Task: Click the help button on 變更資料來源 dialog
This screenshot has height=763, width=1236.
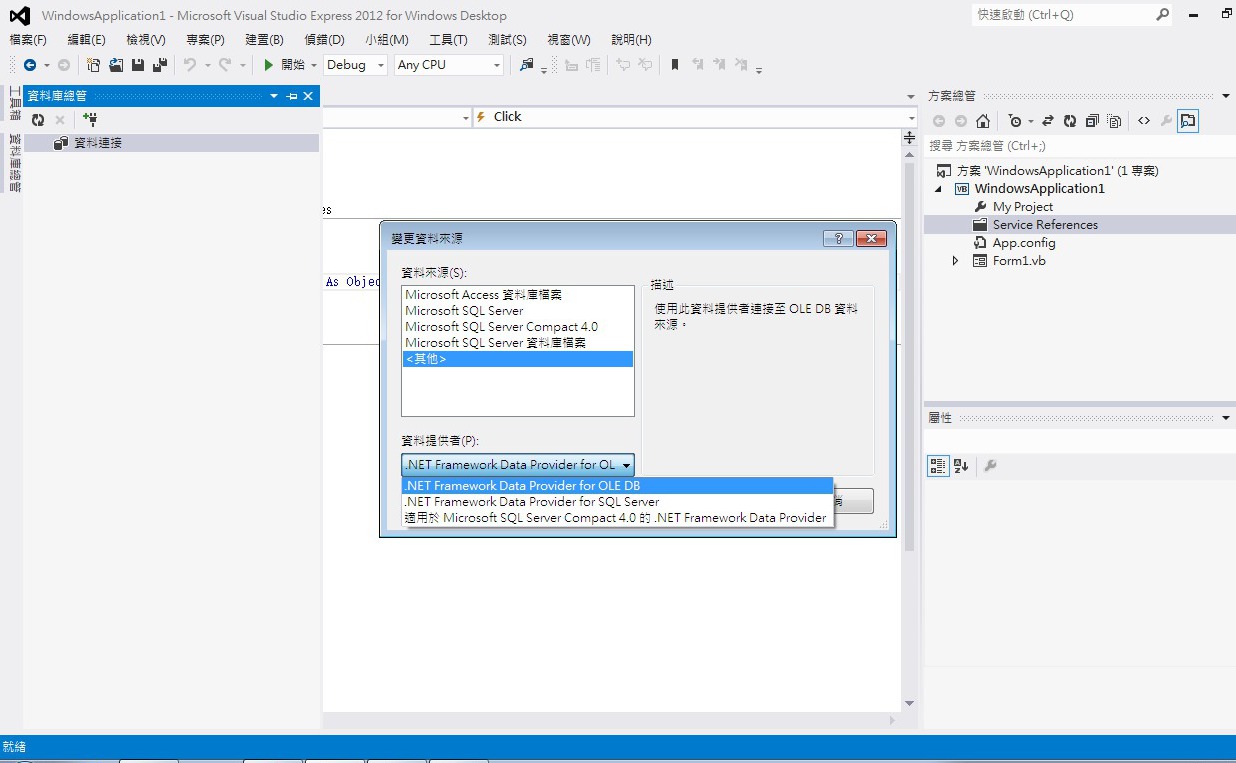Action: coord(837,239)
